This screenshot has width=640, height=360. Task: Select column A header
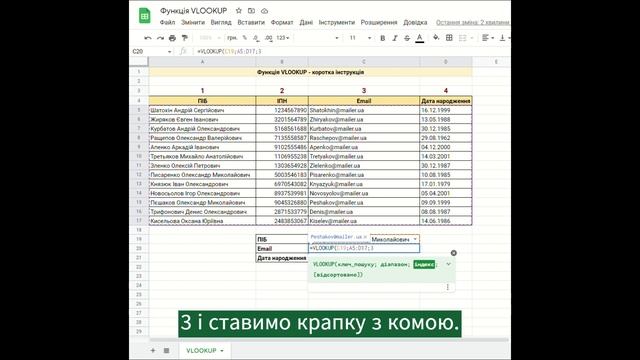202,62
